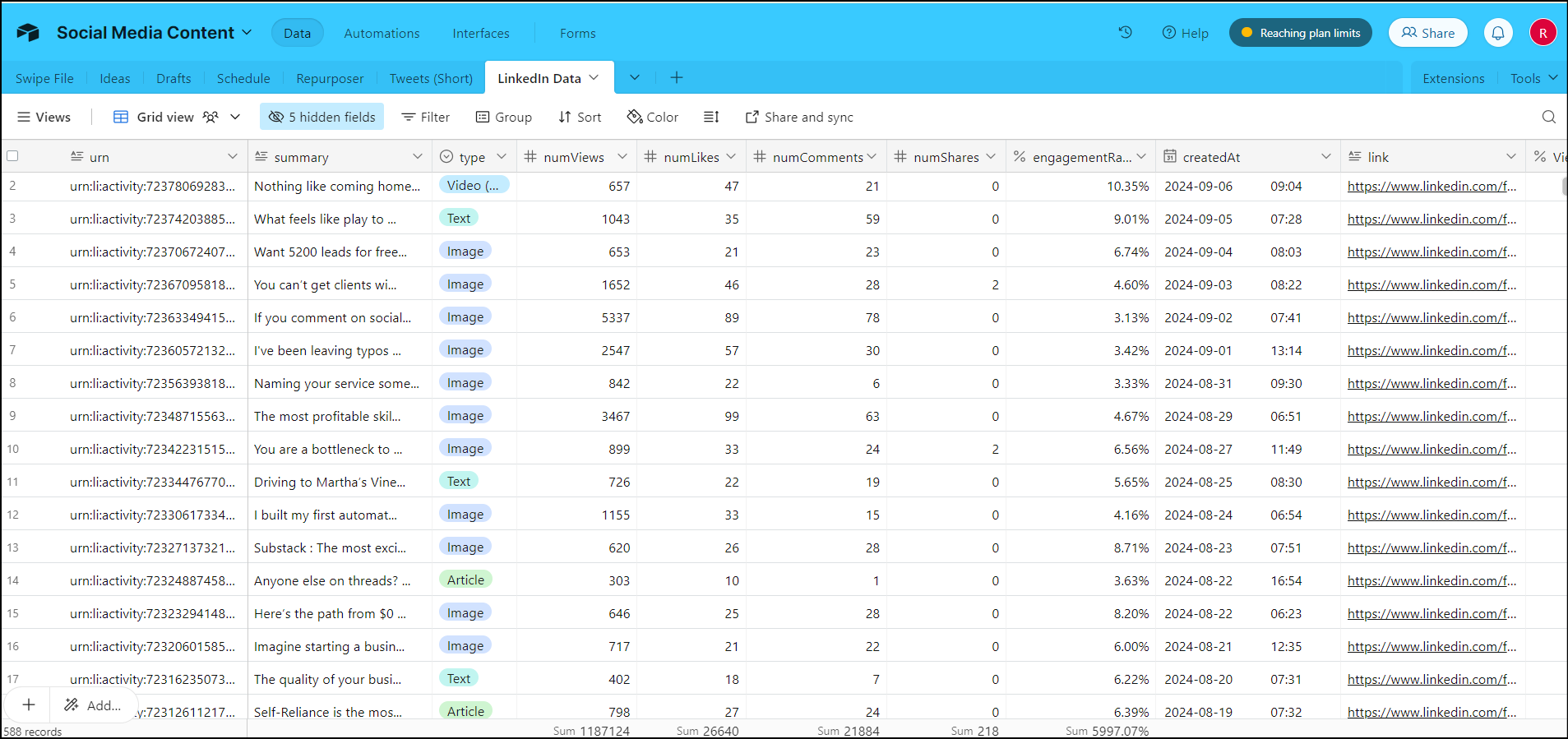The height and width of the screenshot is (739, 1568).
Task: Open row height icon
Action: (x=711, y=117)
